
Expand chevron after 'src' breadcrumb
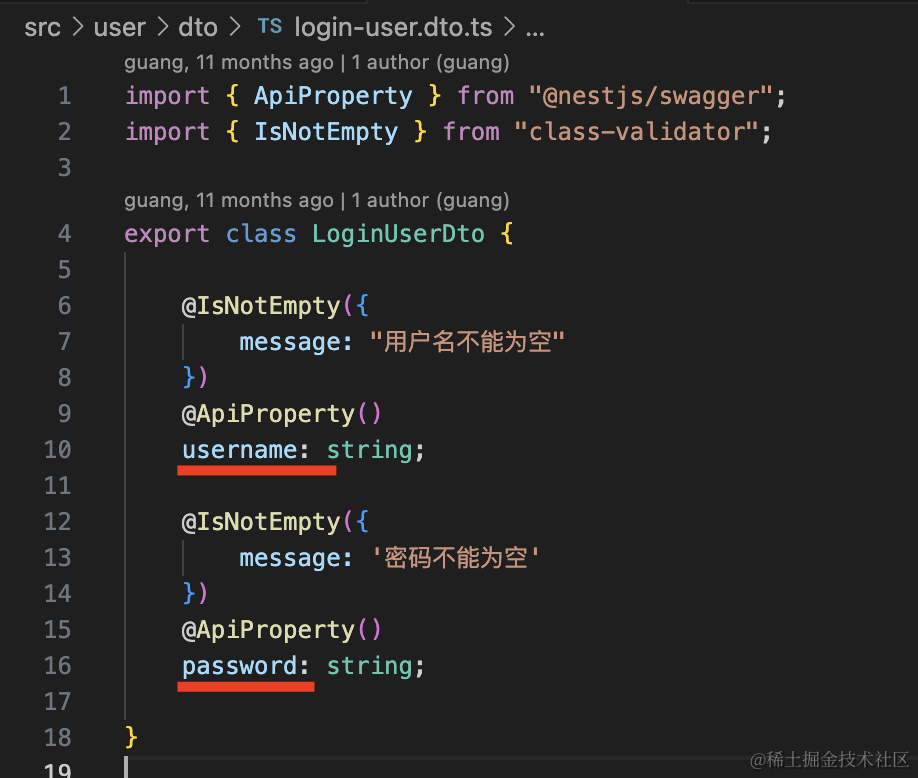[77, 26]
